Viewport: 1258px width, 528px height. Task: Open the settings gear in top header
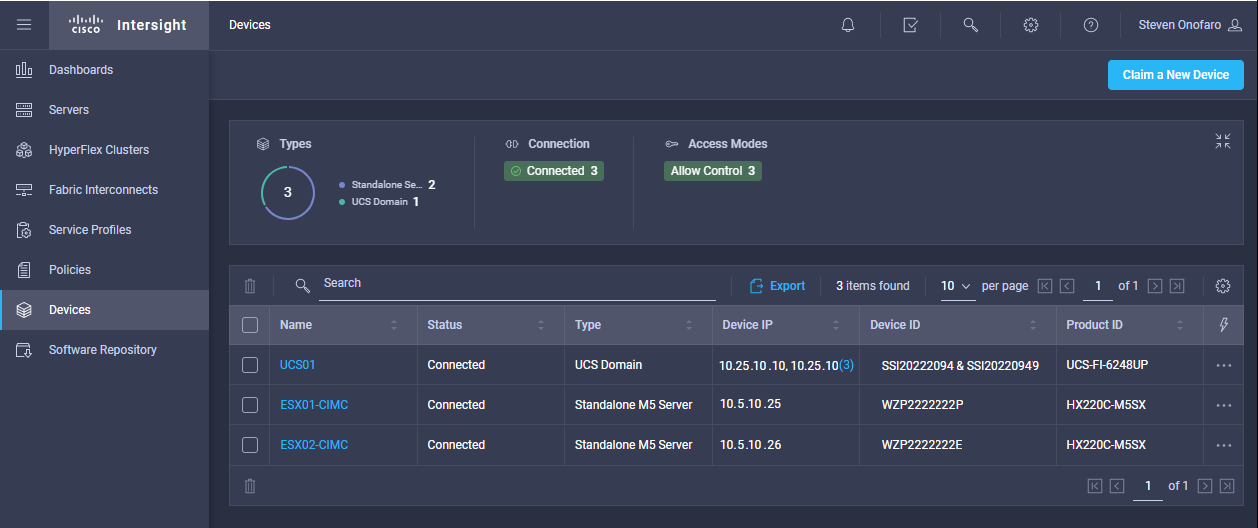coord(1031,25)
